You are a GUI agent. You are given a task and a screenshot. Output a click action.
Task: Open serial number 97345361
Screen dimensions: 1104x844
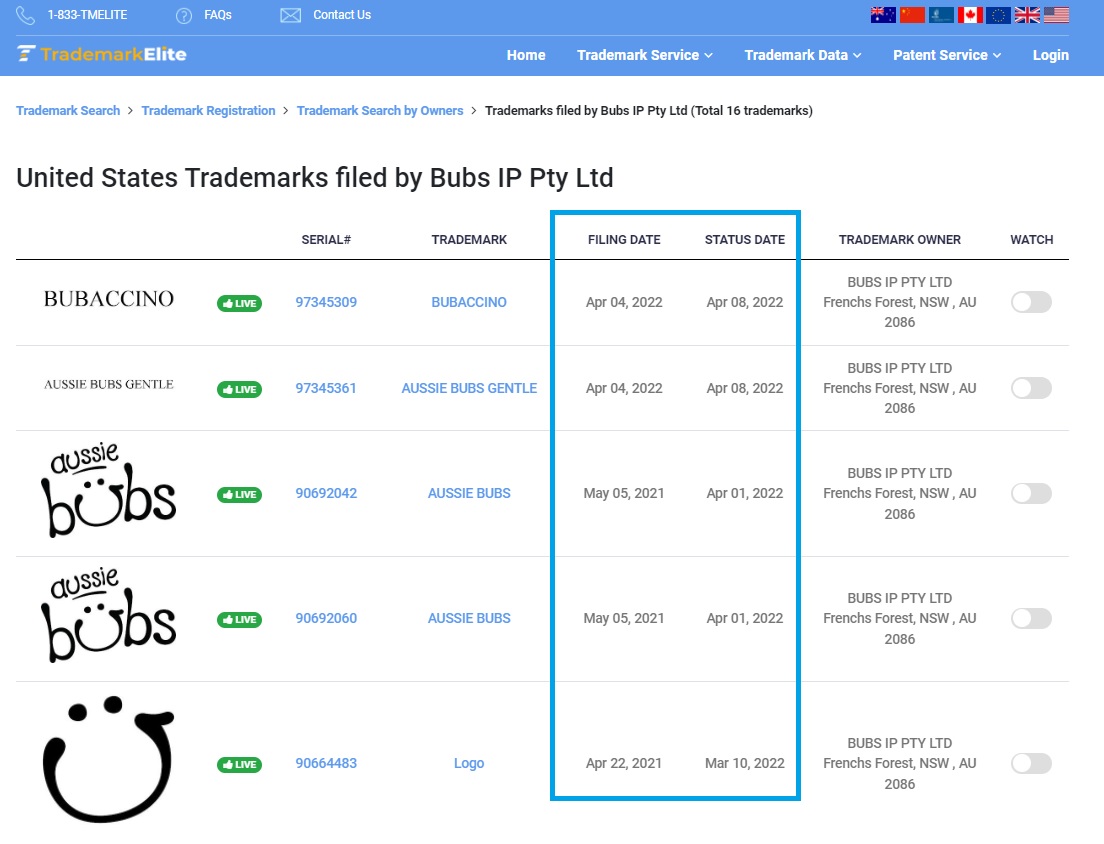pyautogui.click(x=326, y=388)
